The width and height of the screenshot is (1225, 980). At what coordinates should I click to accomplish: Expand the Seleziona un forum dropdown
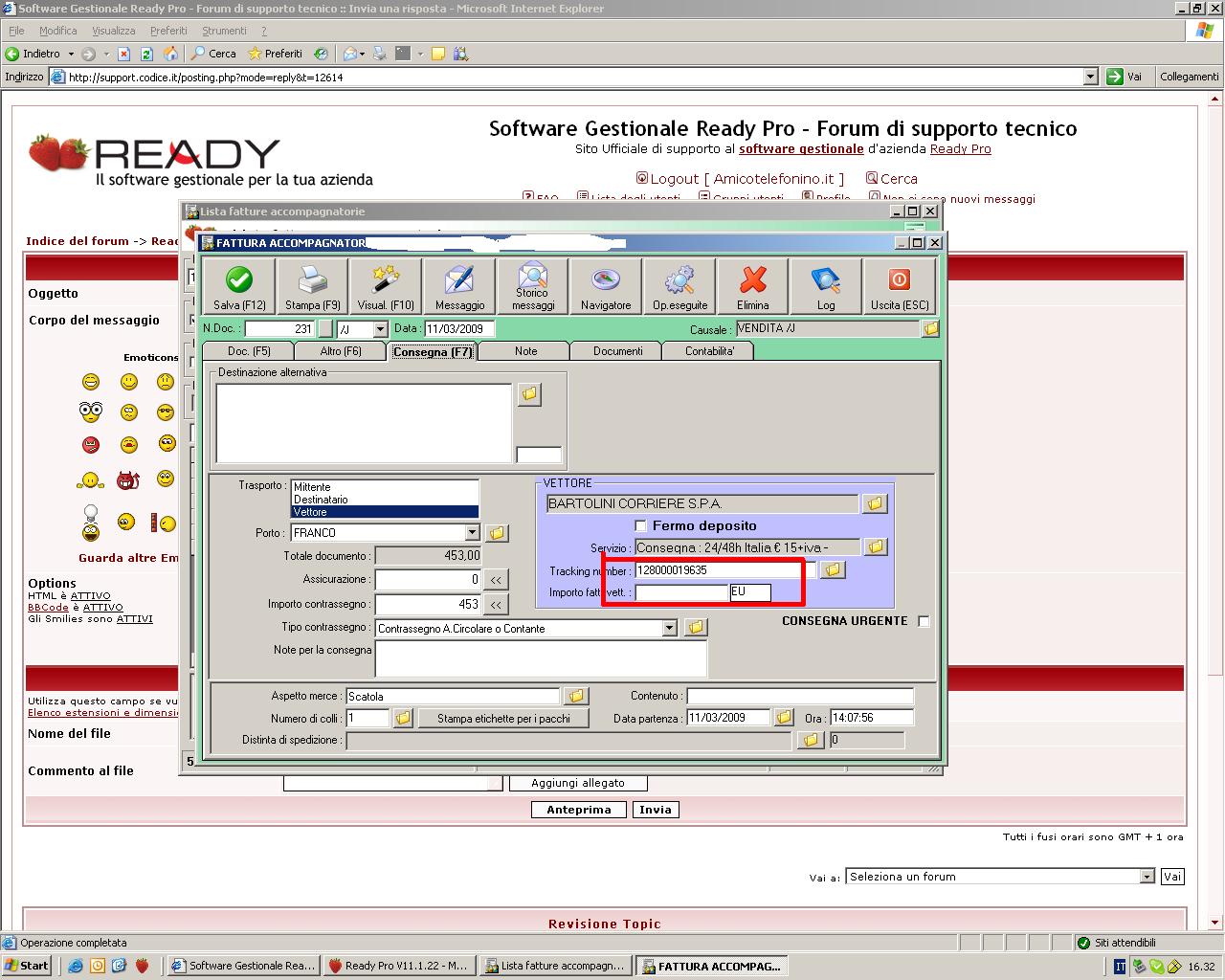tap(1147, 877)
